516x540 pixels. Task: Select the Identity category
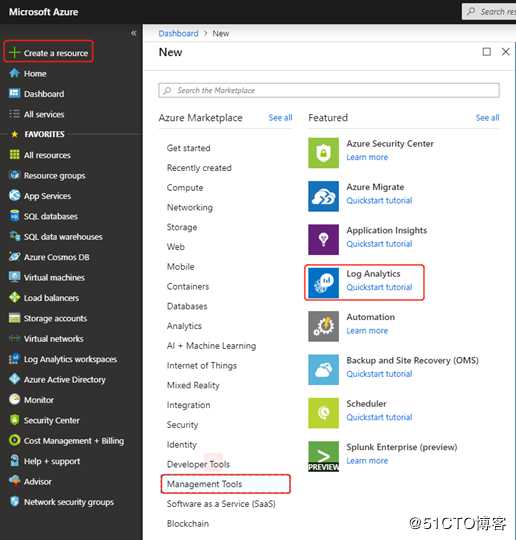pyautogui.click(x=182, y=445)
